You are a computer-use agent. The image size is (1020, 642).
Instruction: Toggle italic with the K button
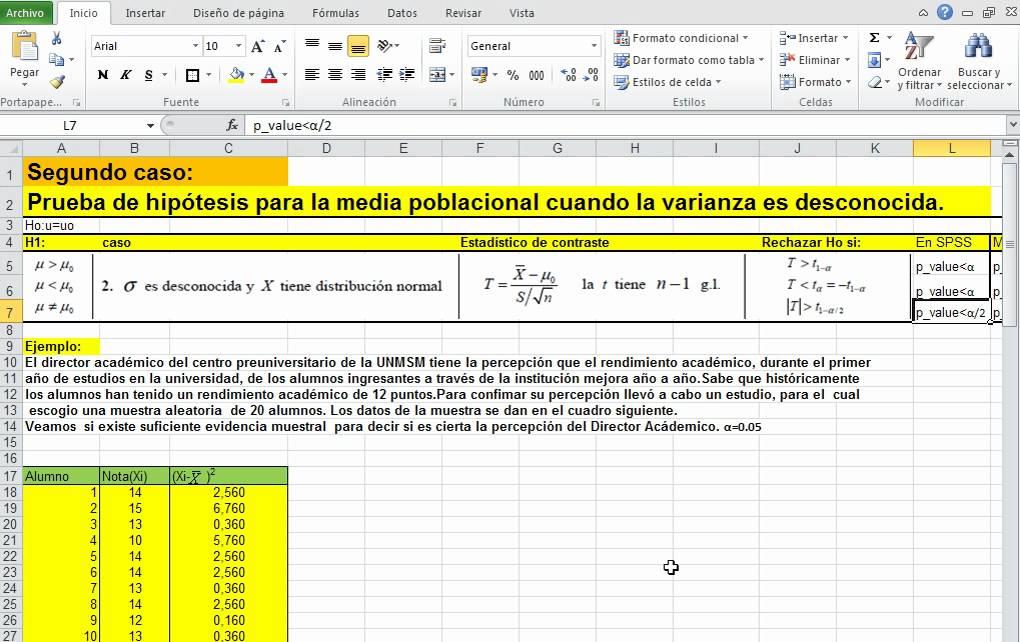[x=126, y=75]
